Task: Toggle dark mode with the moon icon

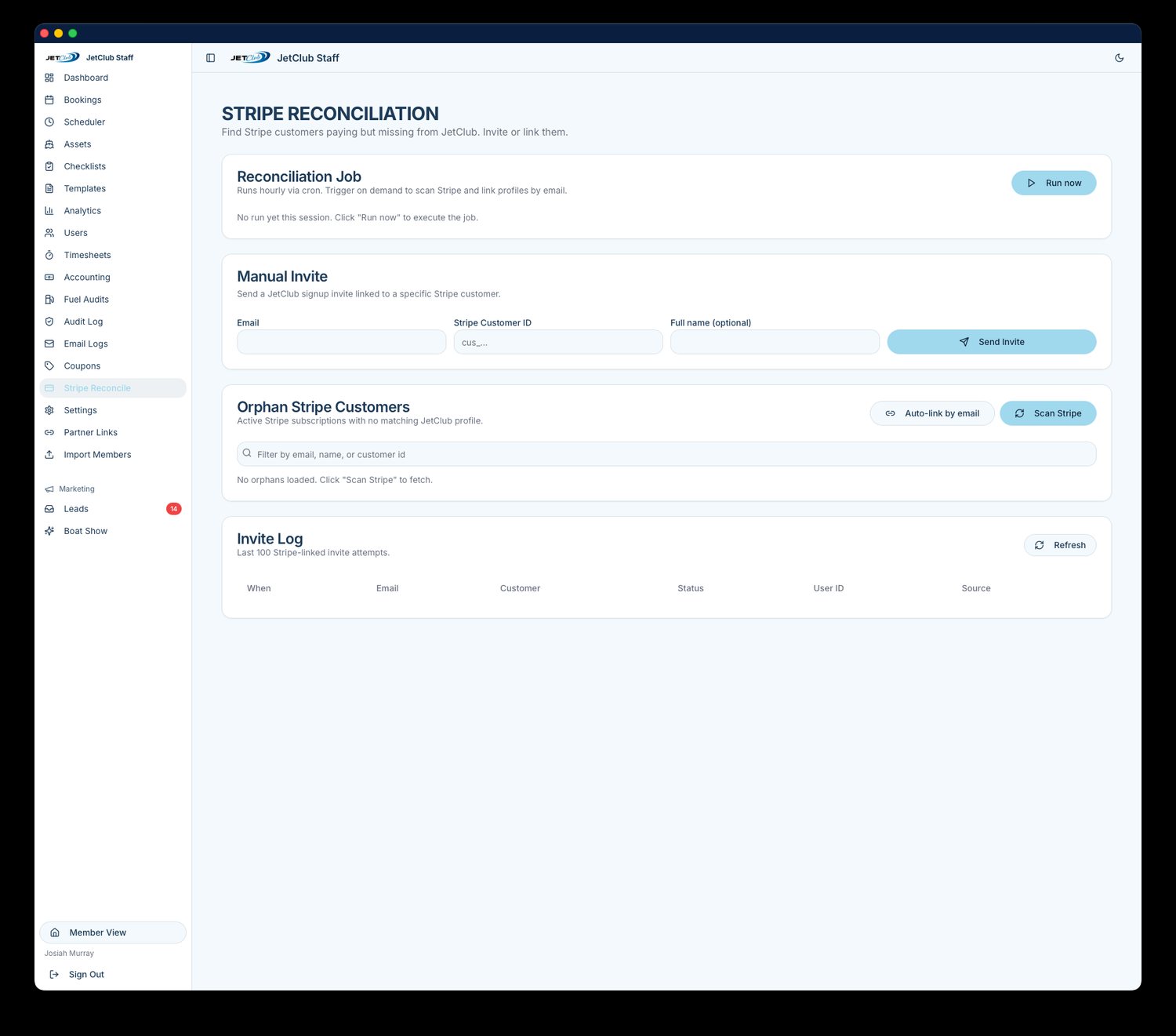Action: (x=1120, y=58)
